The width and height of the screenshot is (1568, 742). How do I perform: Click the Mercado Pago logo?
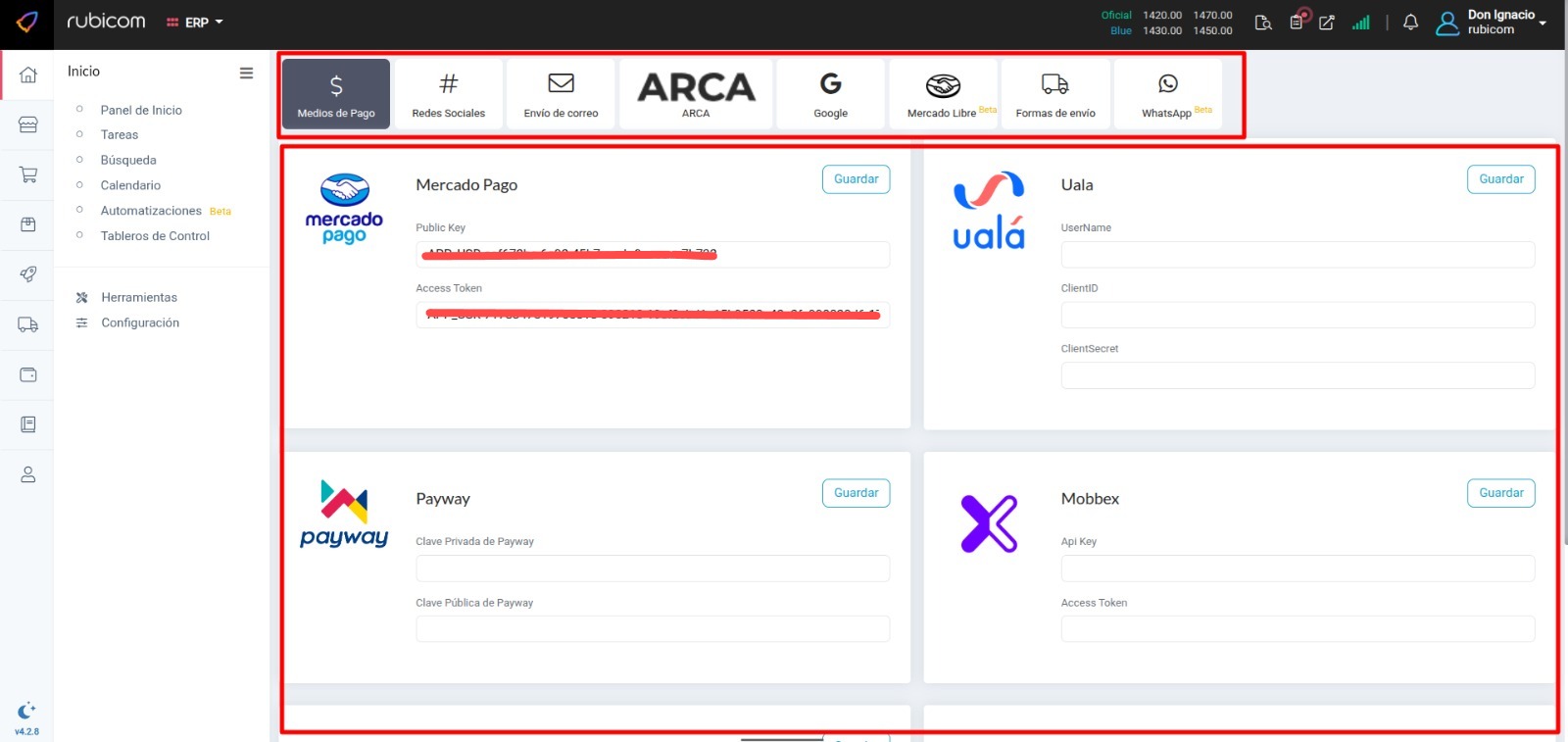pyautogui.click(x=344, y=209)
